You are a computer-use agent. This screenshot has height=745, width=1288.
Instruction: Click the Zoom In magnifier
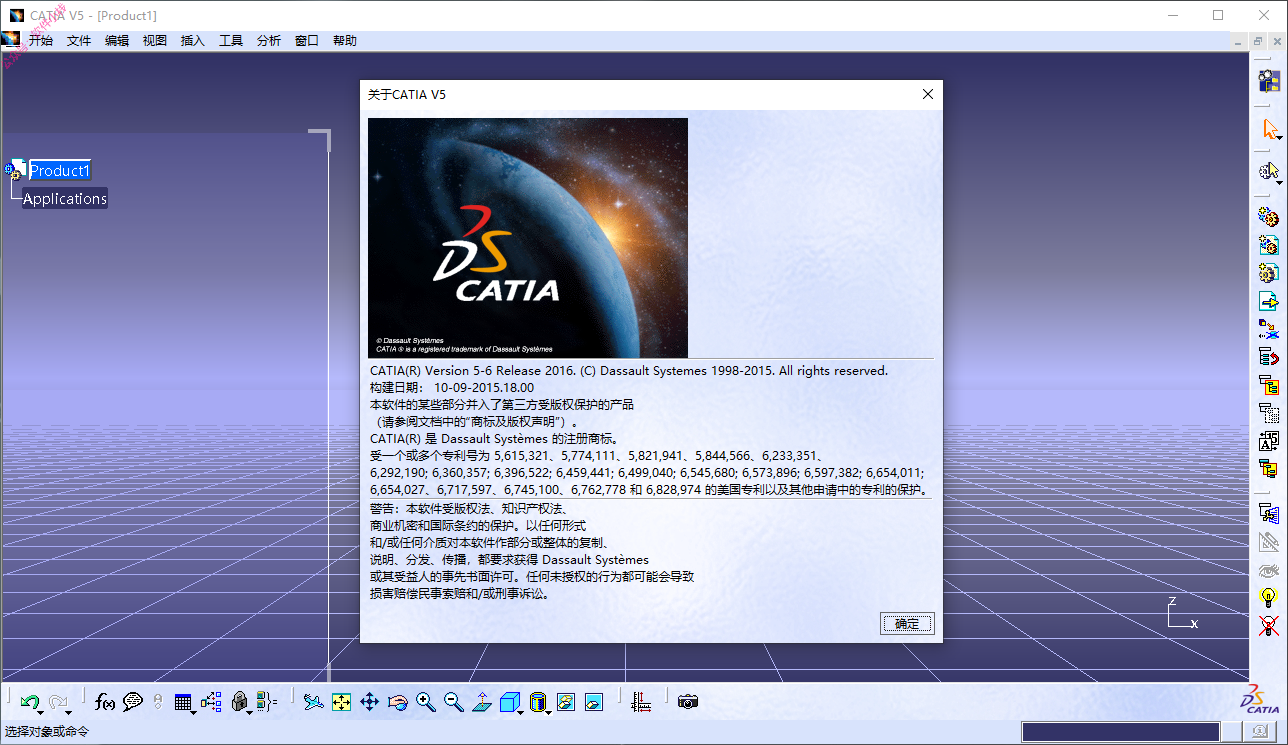[426, 702]
